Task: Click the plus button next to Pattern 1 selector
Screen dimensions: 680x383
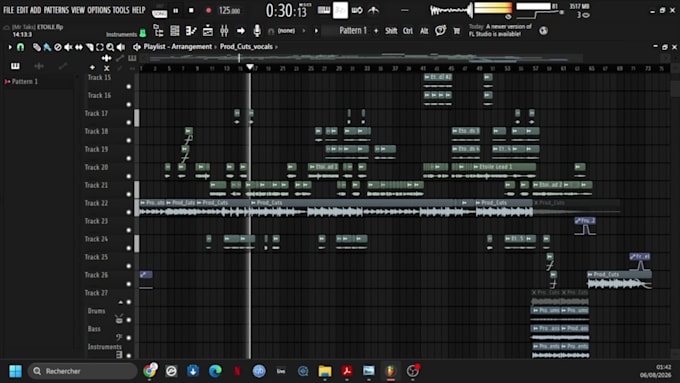Action: (376, 31)
